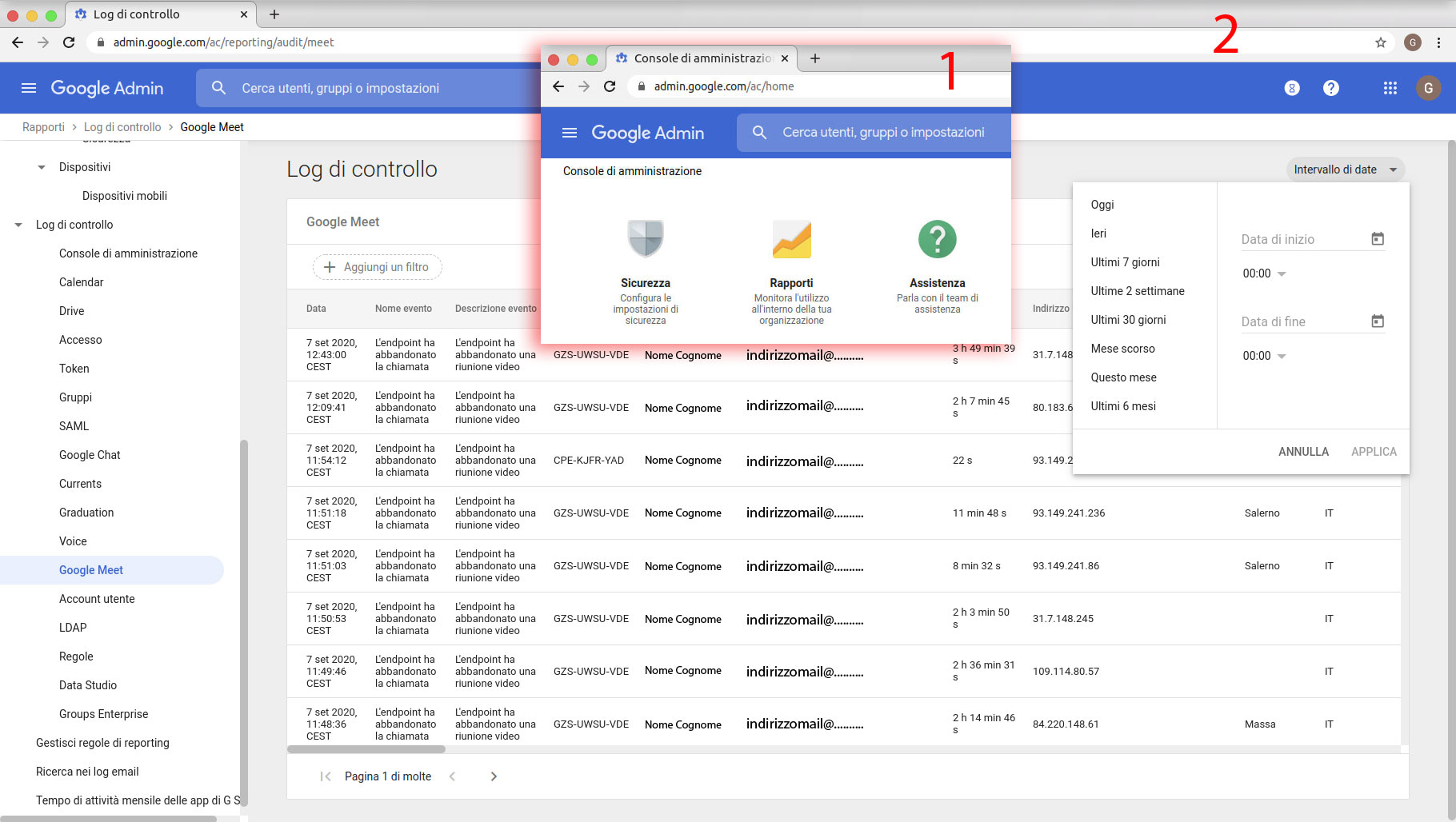Open Chrome profile avatar in toolbar
1456x822 pixels.
[1413, 42]
